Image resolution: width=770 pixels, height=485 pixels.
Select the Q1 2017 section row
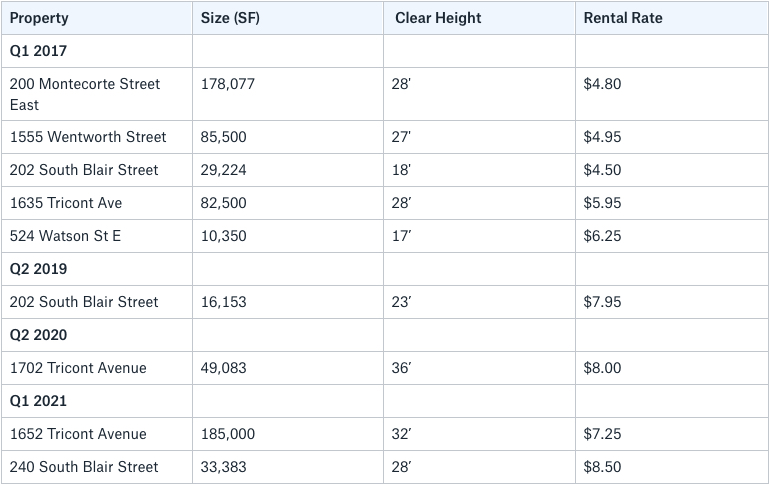(385, 51)
